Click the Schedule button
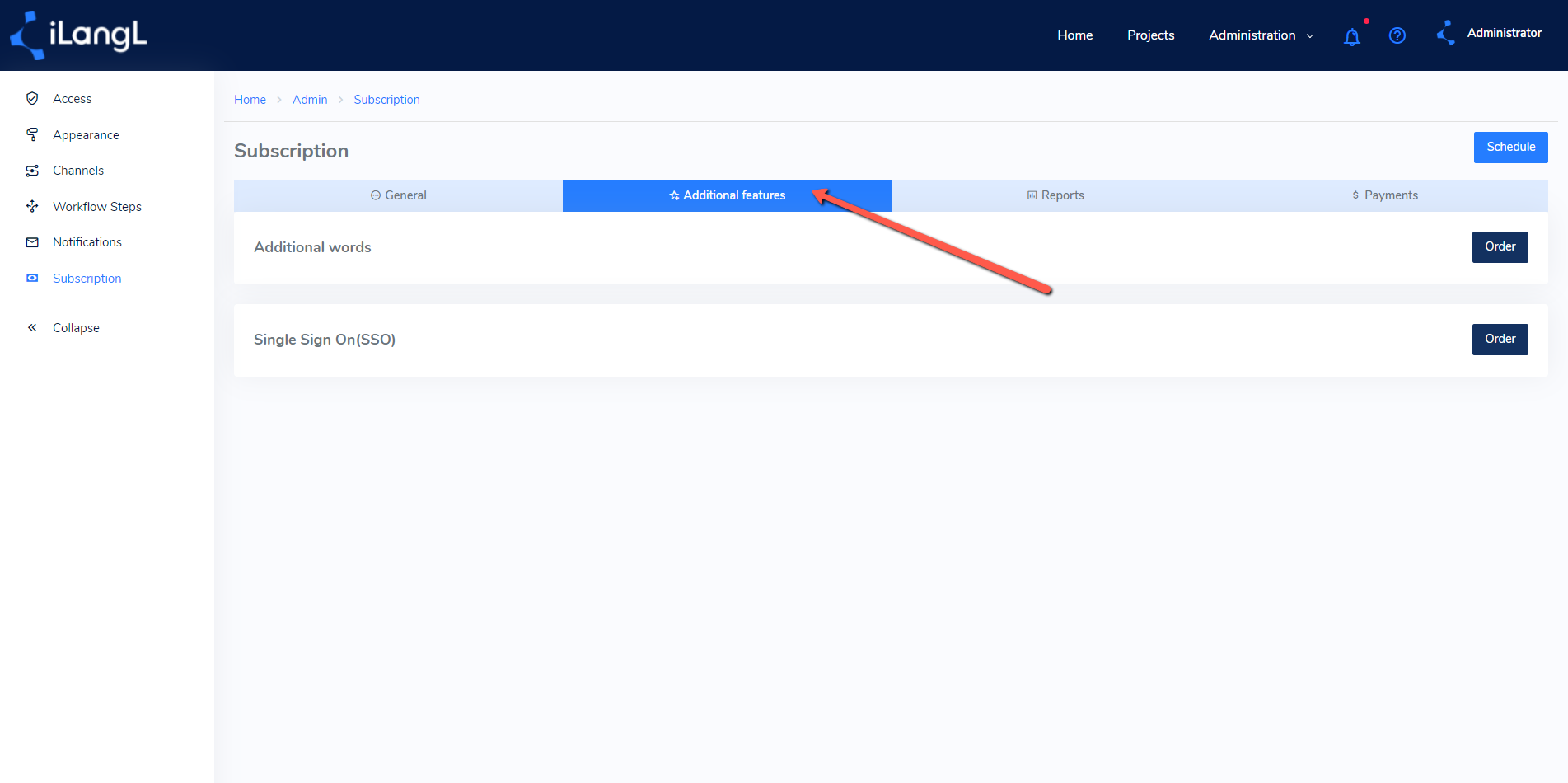The height and width of the screenshot is (783, 1568). coord(1510,148)
